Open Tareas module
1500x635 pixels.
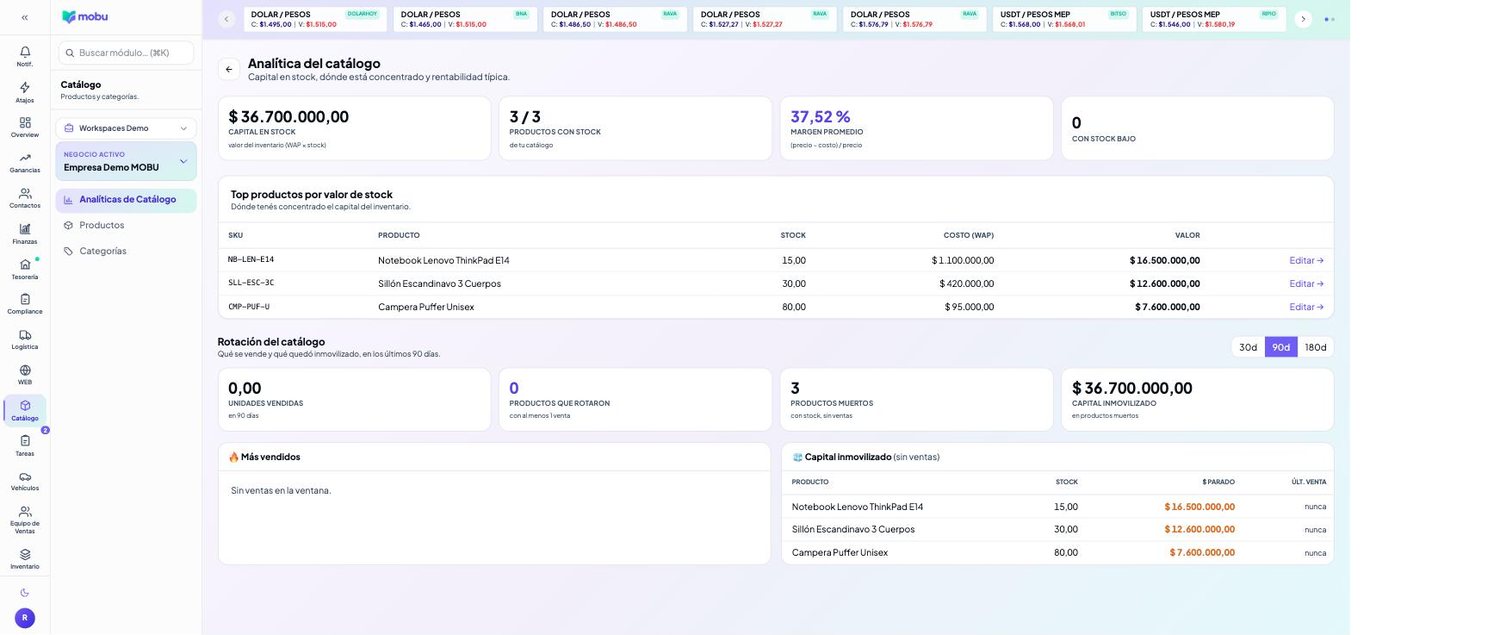(25, 446)
